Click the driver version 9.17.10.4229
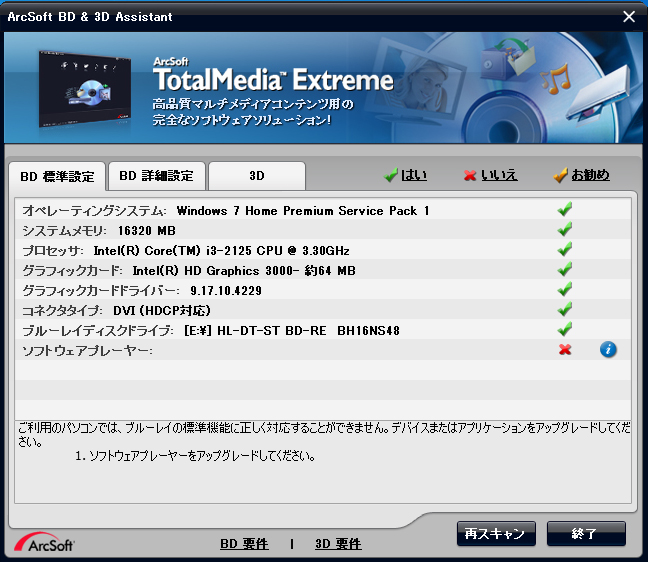 pyautogui.click(x=226, y=291)
